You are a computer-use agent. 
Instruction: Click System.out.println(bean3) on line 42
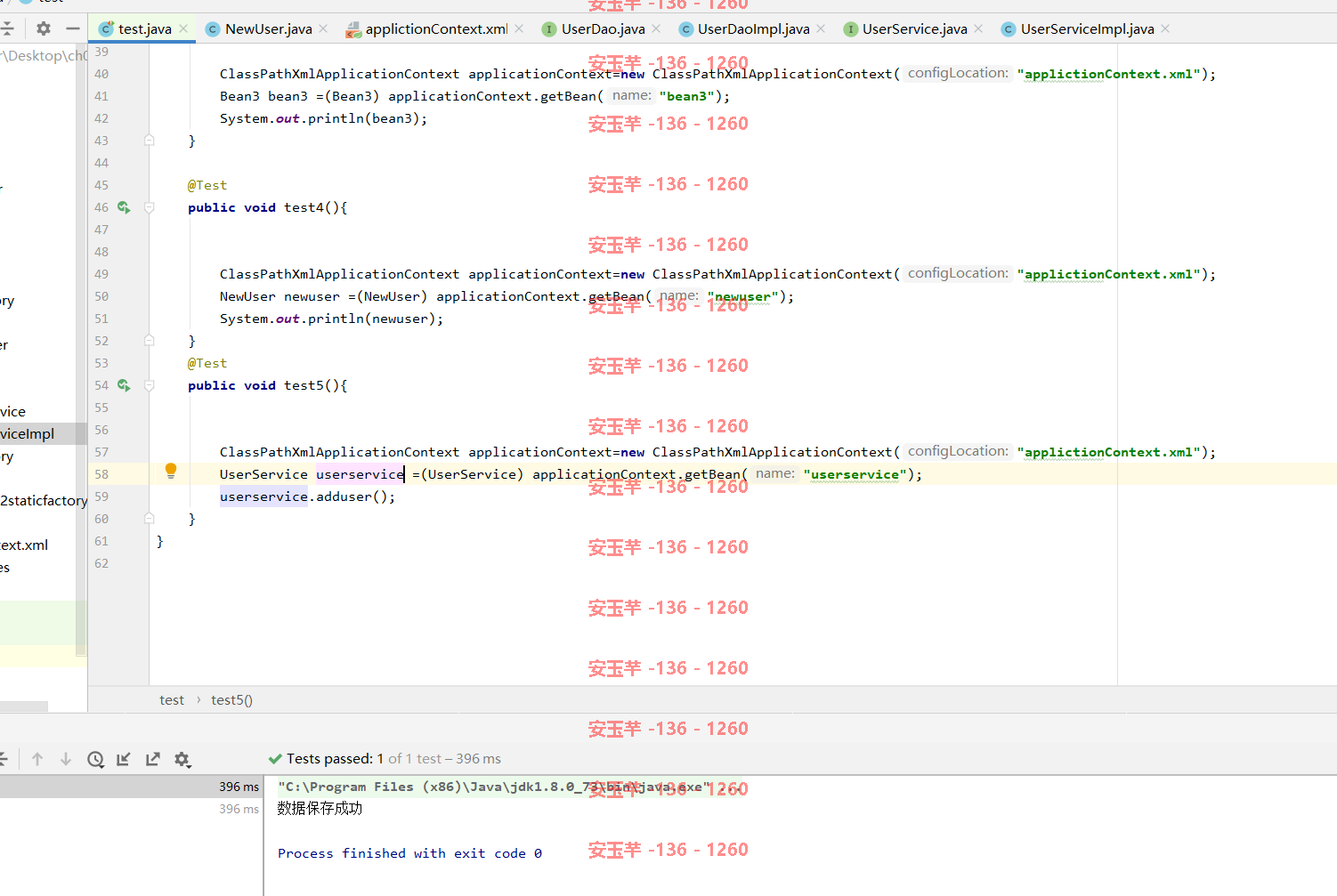[x=323, y=118]
